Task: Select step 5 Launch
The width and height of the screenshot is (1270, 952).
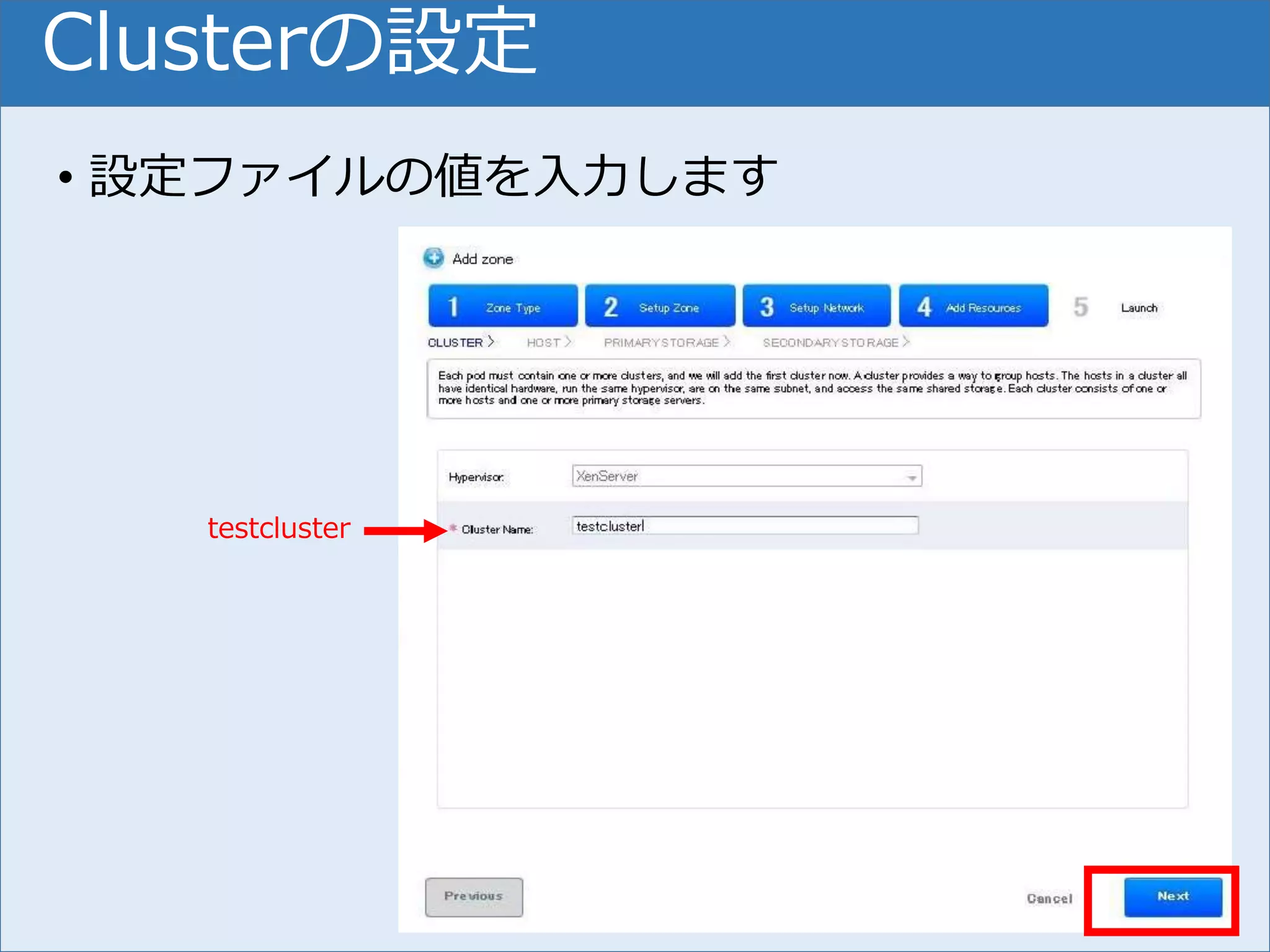Action: 1116,307
